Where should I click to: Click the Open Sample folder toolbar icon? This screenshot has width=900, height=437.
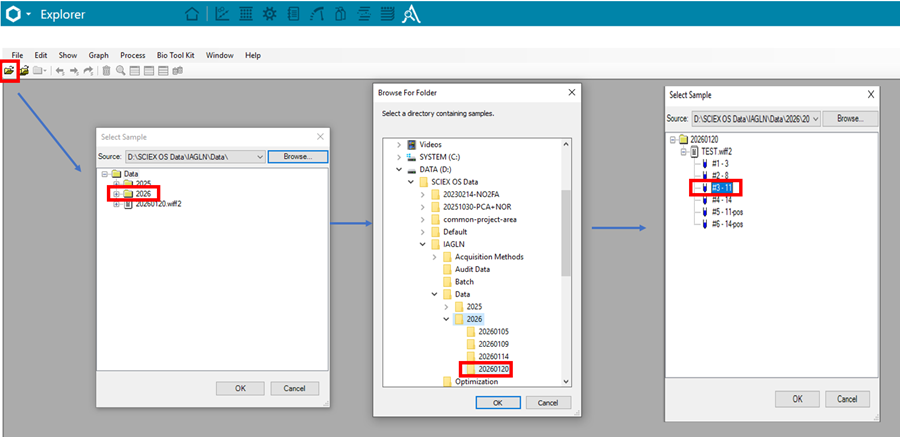[x=10, y=71]
